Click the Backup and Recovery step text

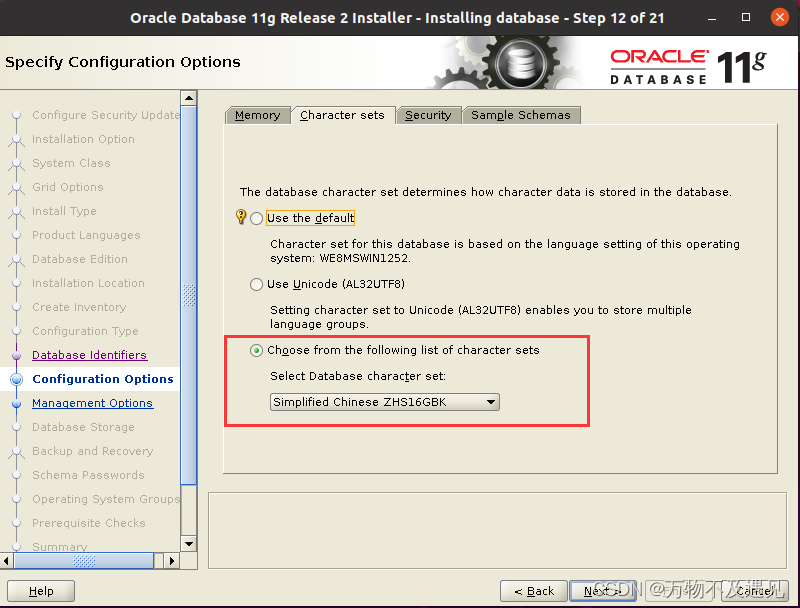[92, 451]
